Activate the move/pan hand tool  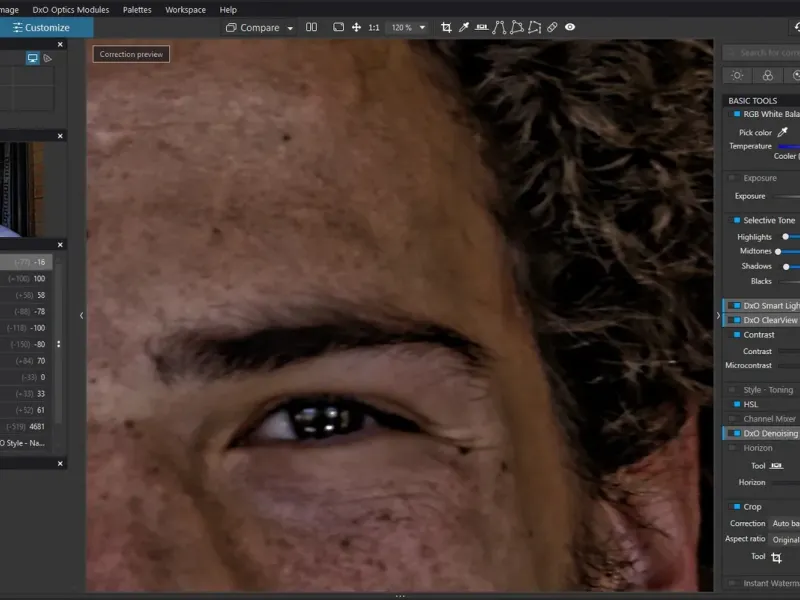click(x=356, y=28)
